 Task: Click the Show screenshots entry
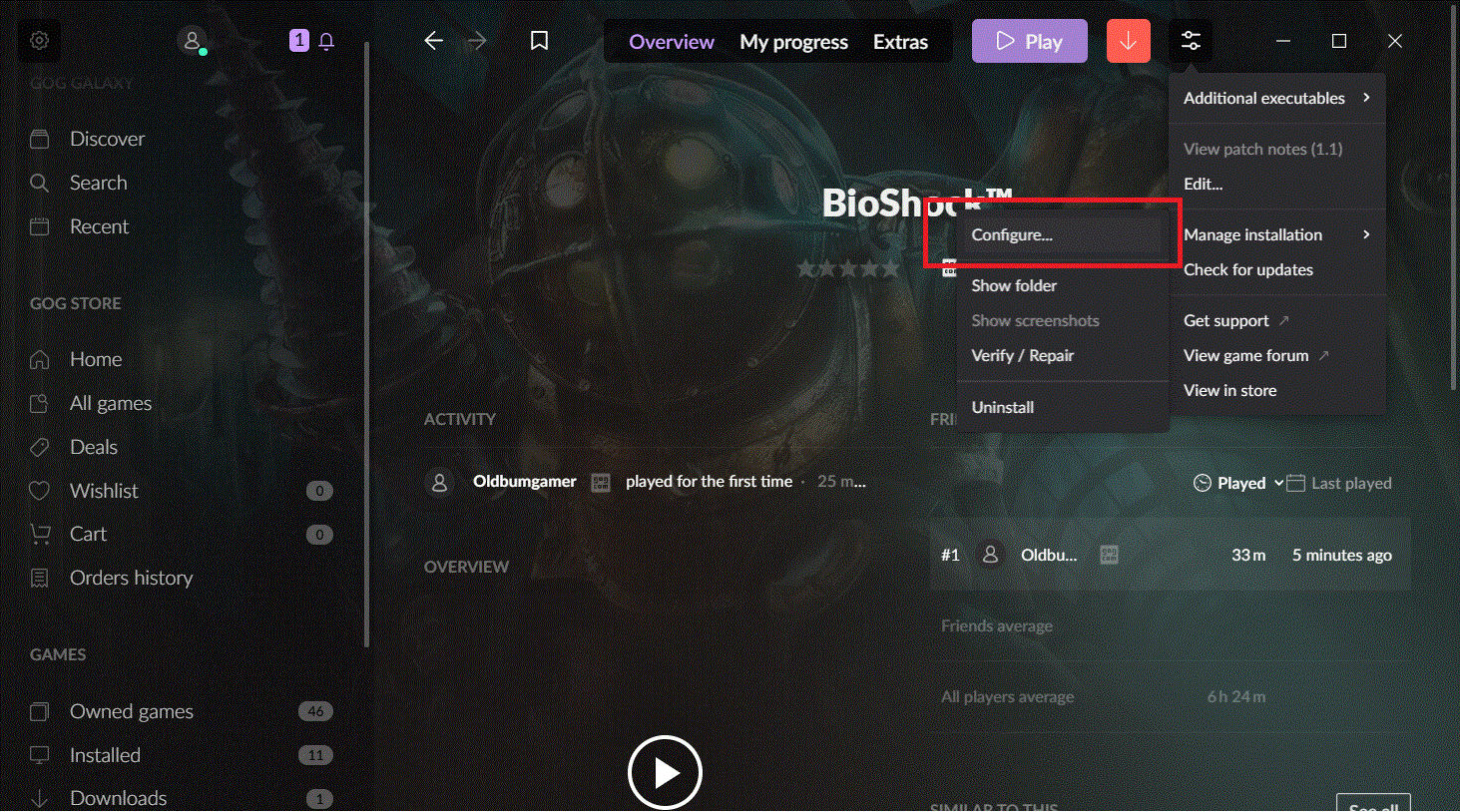pyautogui.click(x=1062, y=320)
